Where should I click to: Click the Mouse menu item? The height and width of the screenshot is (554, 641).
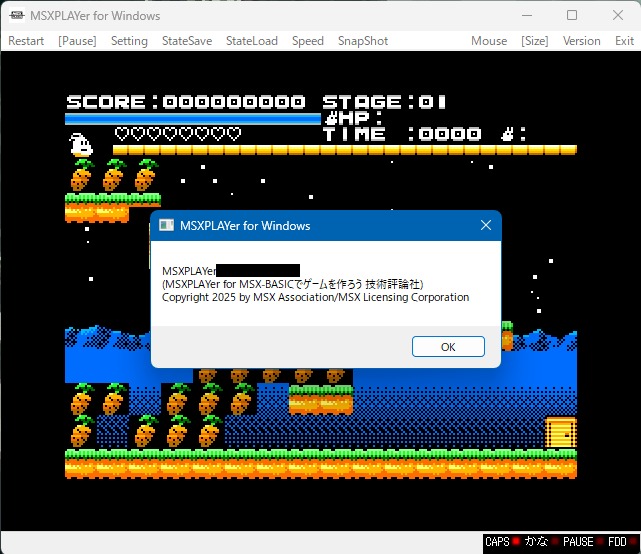(489, 41)
